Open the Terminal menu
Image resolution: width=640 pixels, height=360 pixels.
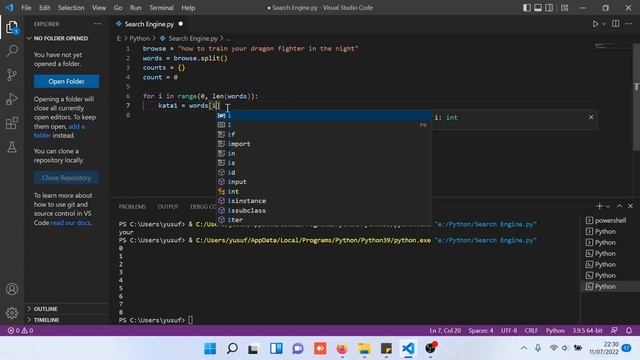click(x=161, y=8)
